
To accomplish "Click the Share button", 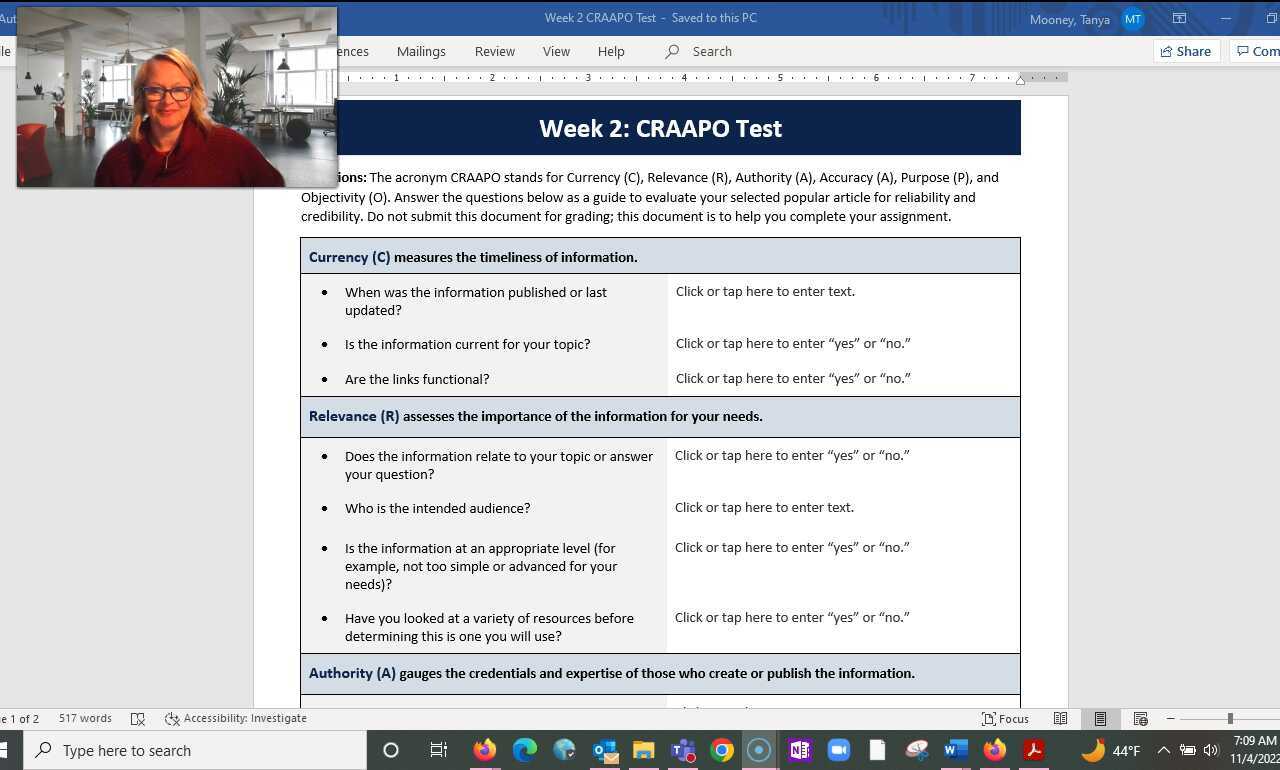I will pos(1186,51).
